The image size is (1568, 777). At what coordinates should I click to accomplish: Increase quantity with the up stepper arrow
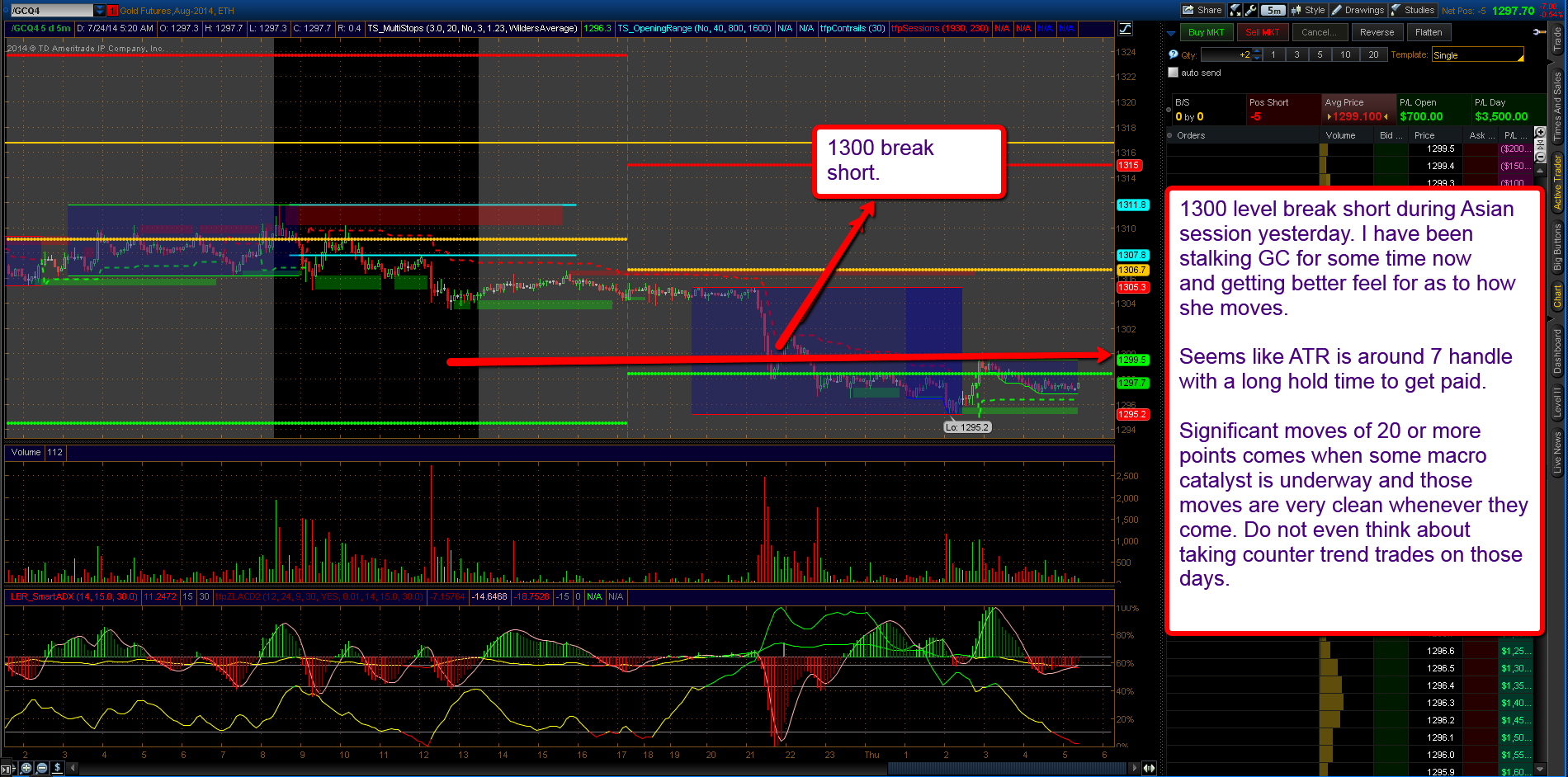(x=1257, y=51)
